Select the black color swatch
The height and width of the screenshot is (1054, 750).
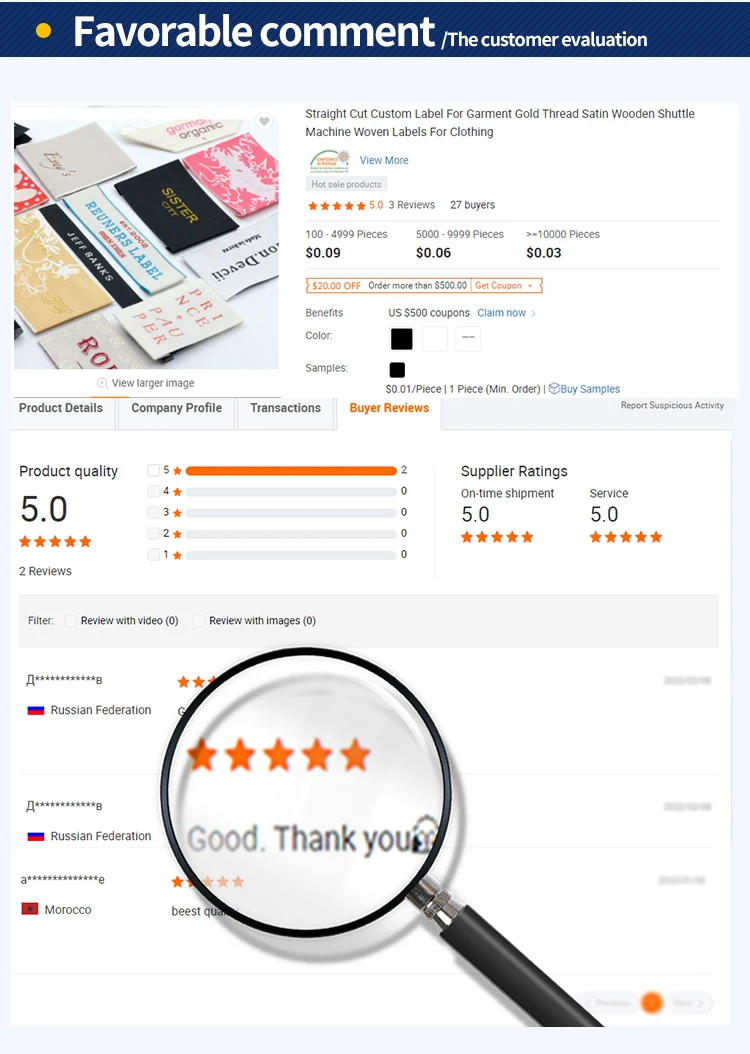tap(402, 339)
